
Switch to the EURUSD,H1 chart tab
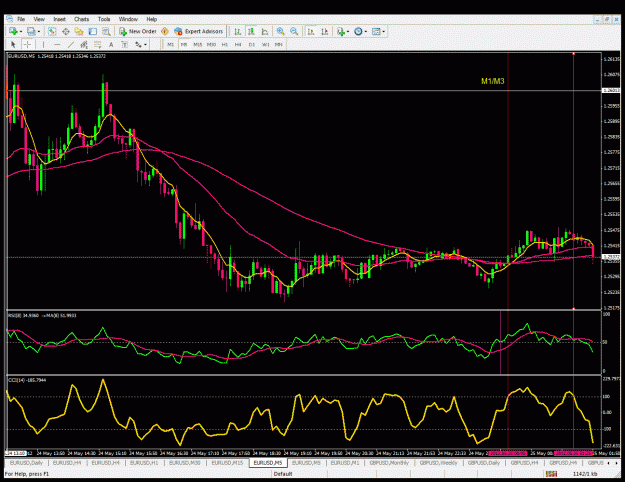144,463
